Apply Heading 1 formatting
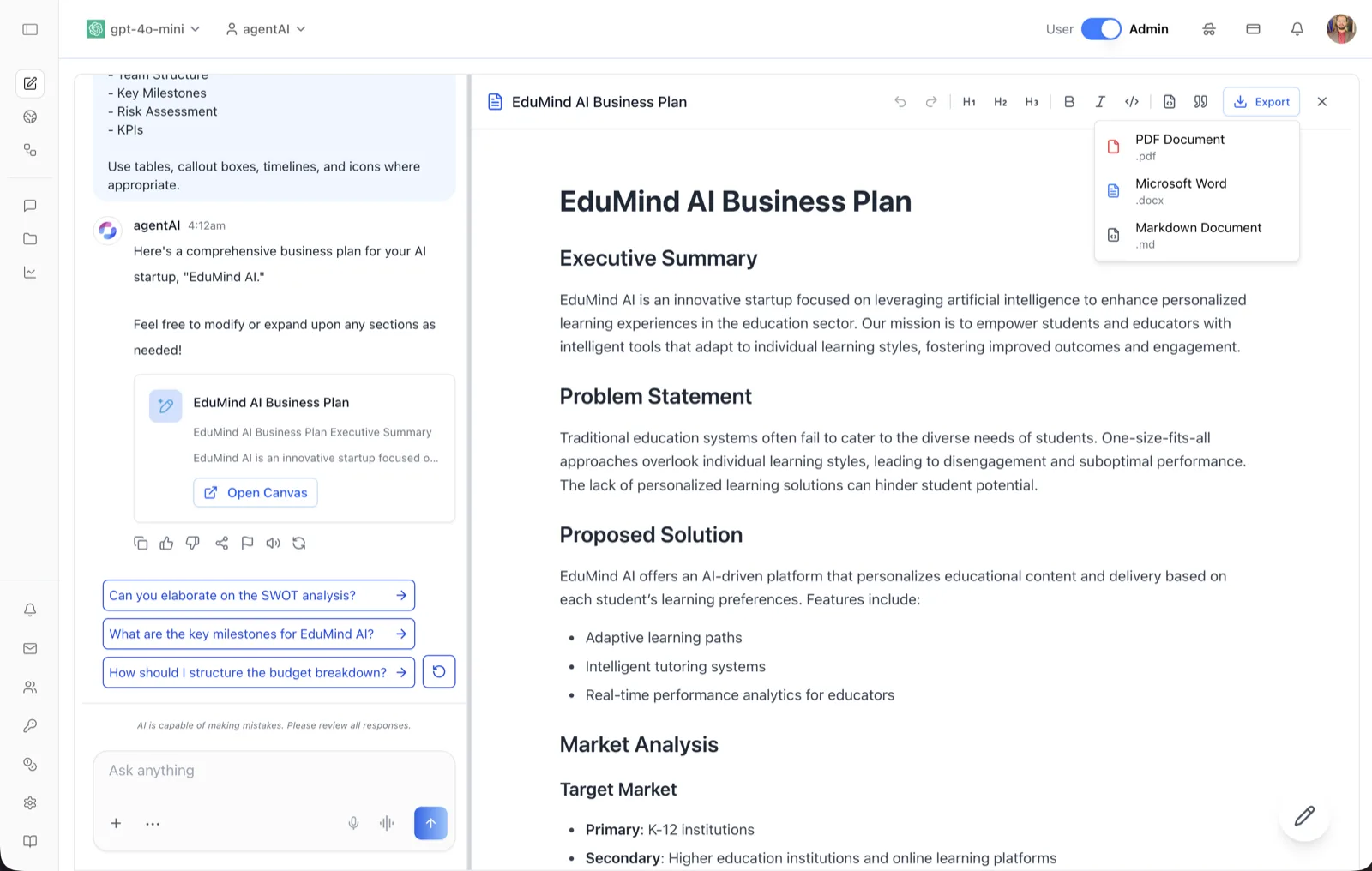This screenshot has height=871, width=1372. [x=969, y=102]
